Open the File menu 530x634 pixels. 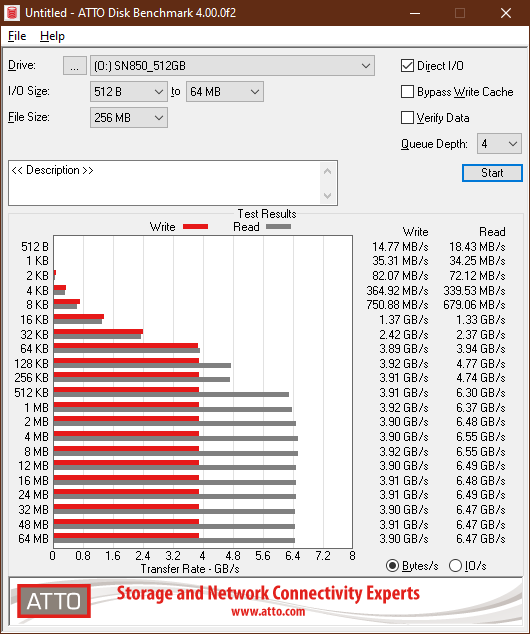point(17,36)
